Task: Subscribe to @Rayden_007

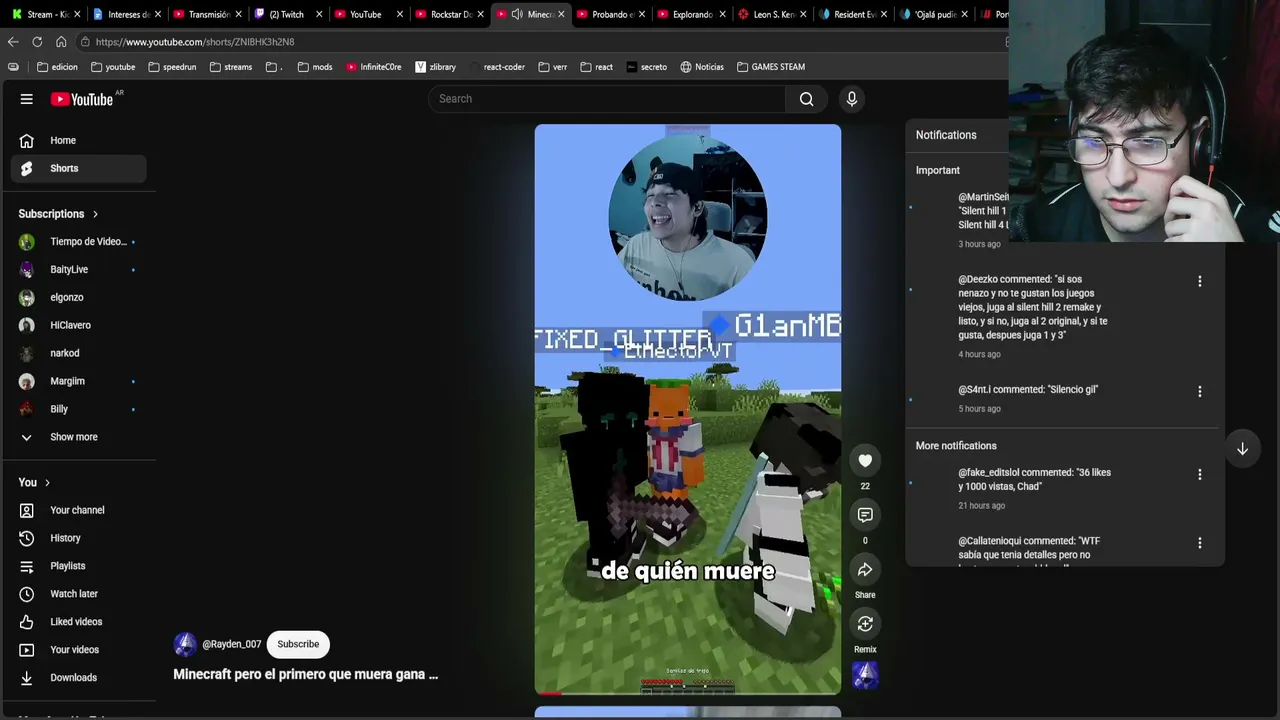Action: [298, 644]
